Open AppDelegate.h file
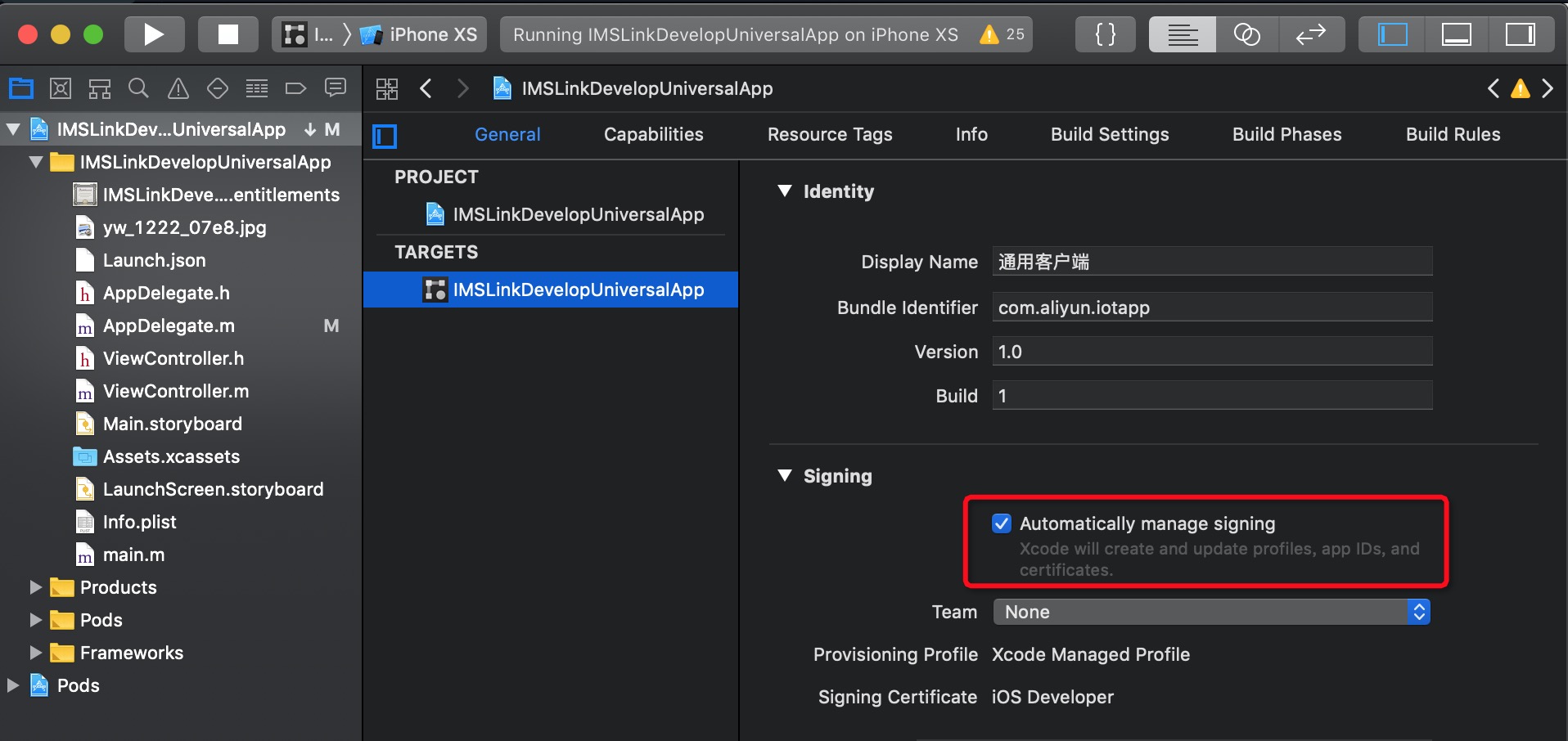The width and height of the screenshot is (1568, 741). pos(151,293)
